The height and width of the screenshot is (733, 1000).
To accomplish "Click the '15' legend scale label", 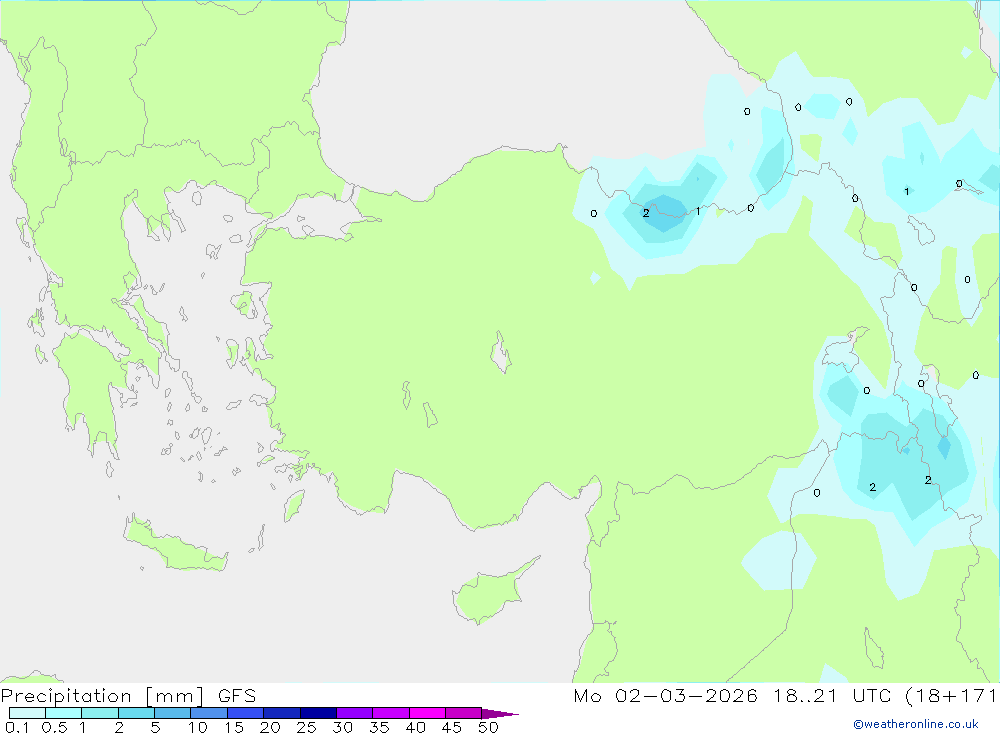I will (234, 727).
